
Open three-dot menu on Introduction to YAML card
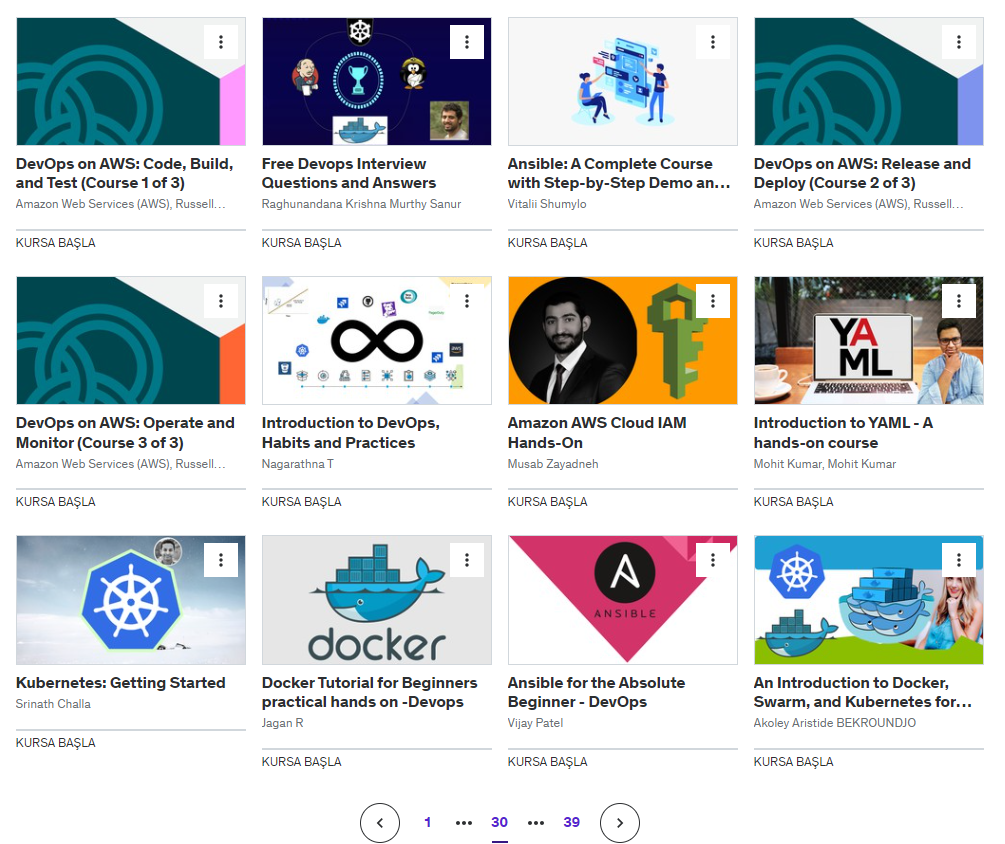tap(959, 301)
